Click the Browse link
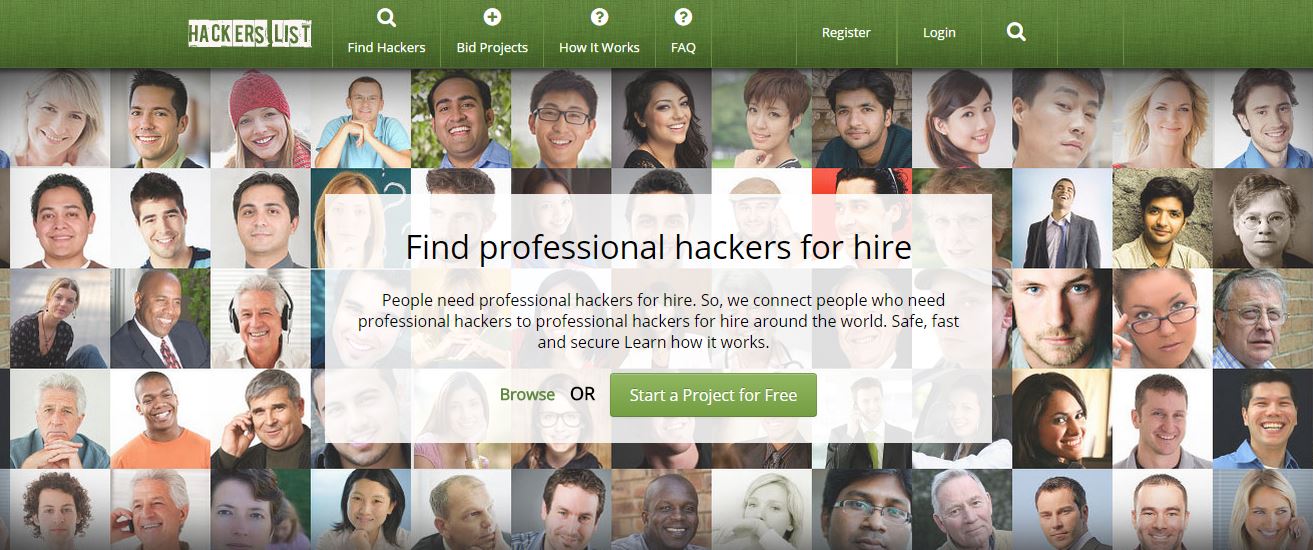This screenshot has height=550, width=1313. point(527,394)
